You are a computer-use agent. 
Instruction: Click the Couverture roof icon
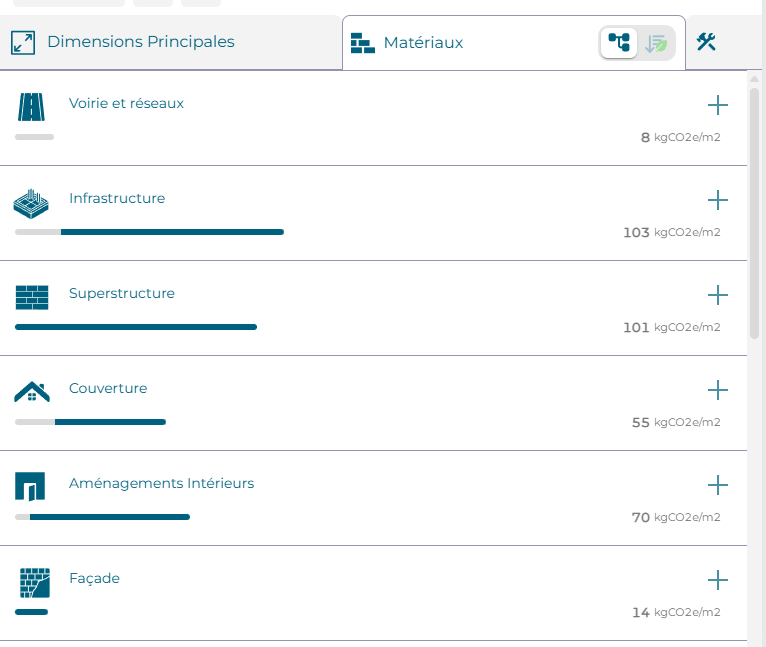pyautogui.click(x=31, y=392)
